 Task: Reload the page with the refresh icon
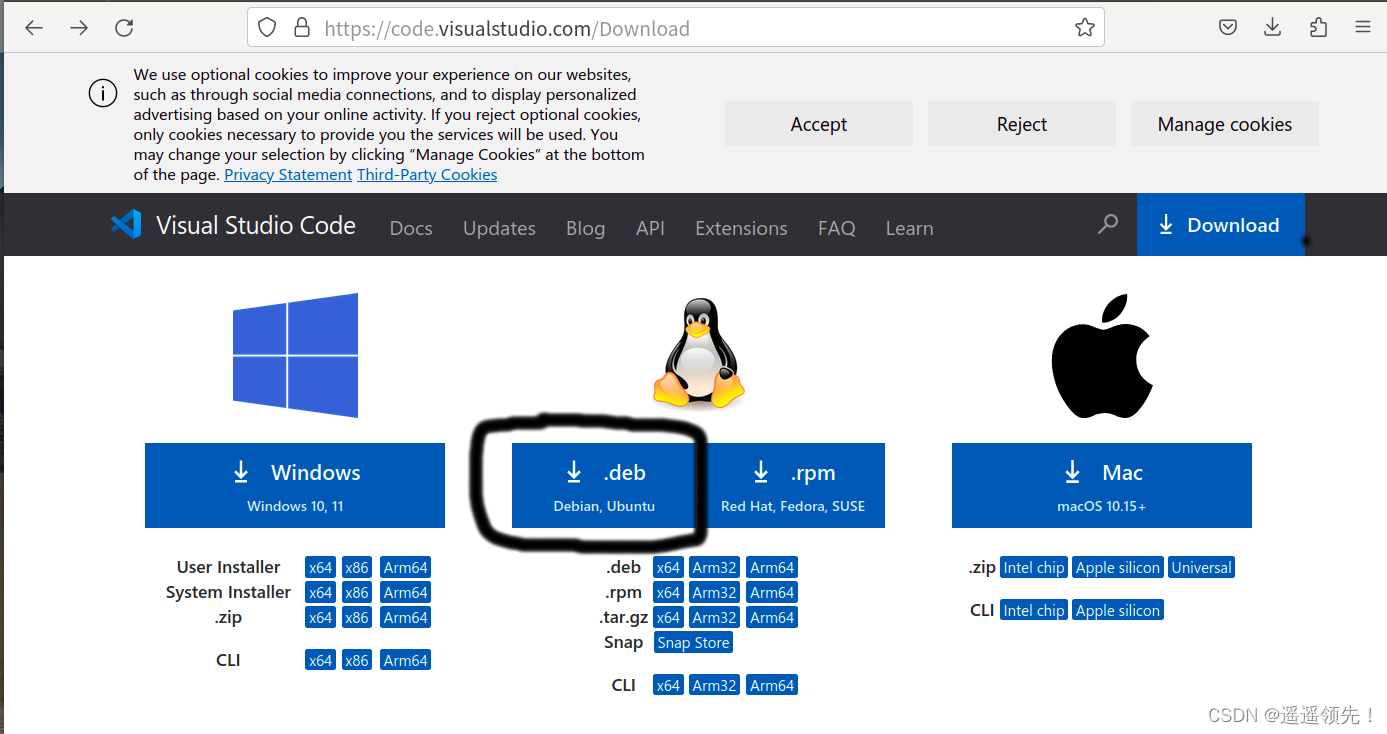tap(124, 28)
